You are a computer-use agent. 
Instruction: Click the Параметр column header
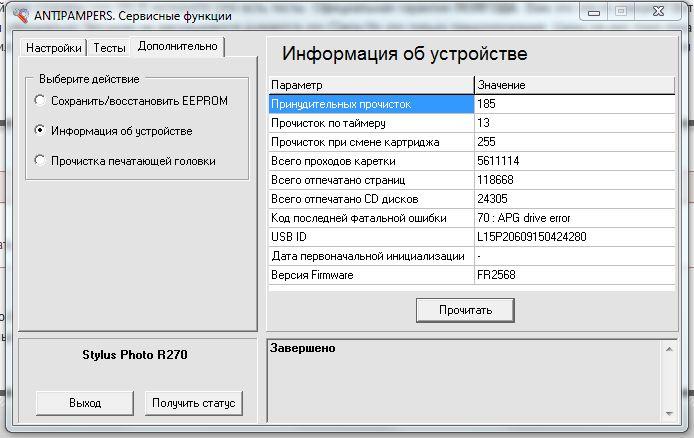pyautogui.click(x=371, y=85)
